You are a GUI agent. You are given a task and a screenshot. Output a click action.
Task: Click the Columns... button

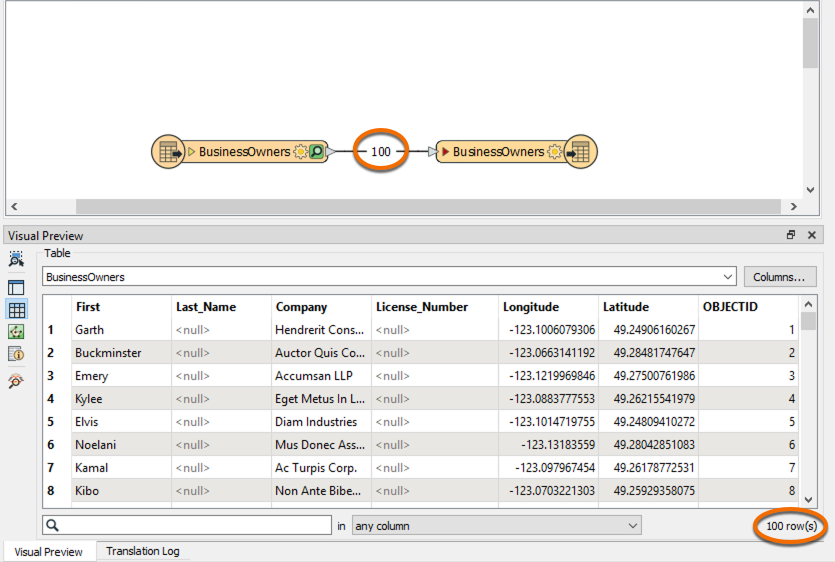pyautogui.click(x=780, y=276)
